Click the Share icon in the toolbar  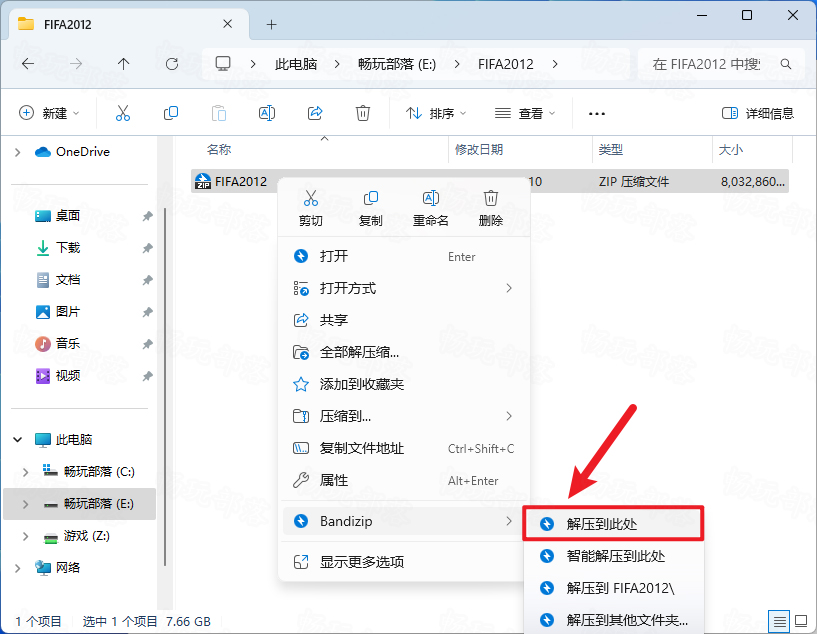tap(315, 113)
